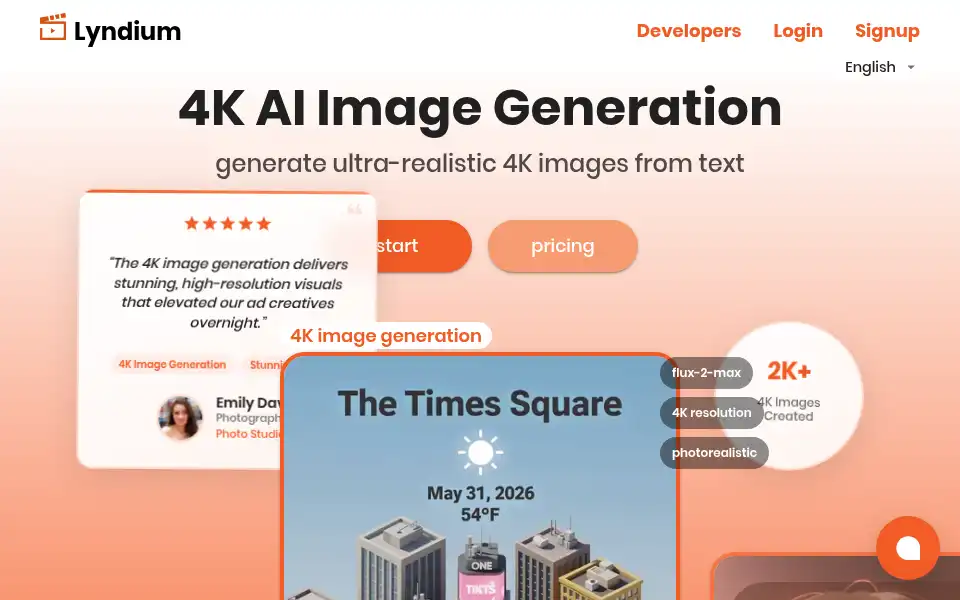Image resolution: width=960 pixels, height=600 pixels.
Task: Click the Photo Studio link under Emily
Action: coord(249,433)
